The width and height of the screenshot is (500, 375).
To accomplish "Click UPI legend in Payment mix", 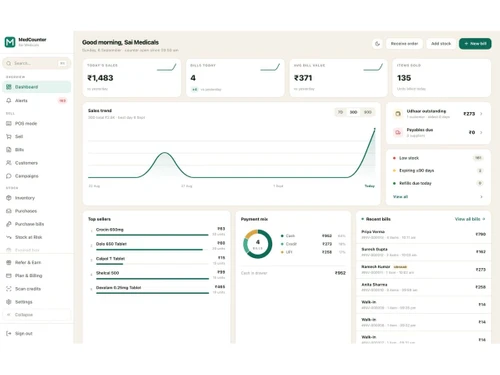I will click(x=313, y=252).
